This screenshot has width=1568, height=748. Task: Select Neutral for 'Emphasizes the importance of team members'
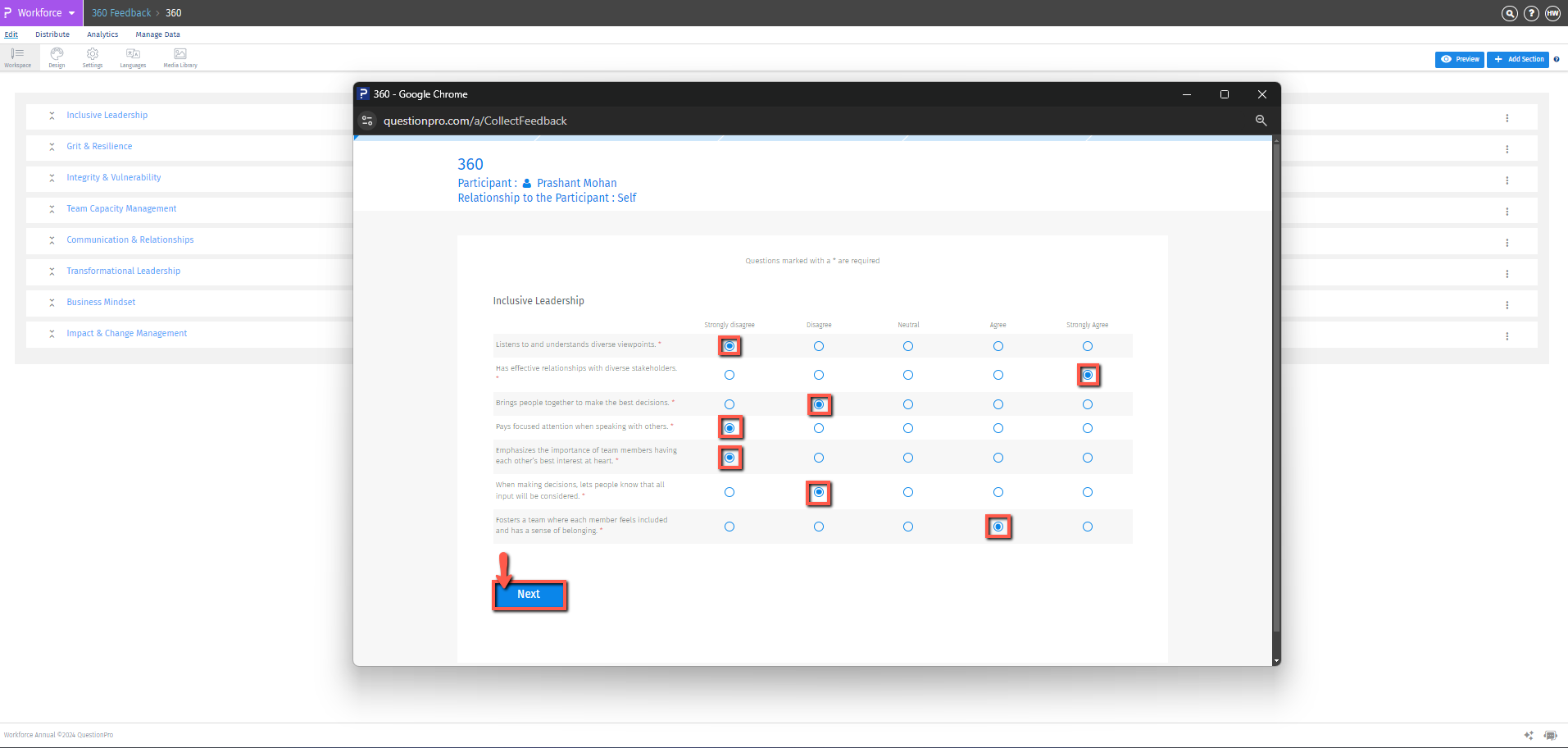(x=908, y=458)
